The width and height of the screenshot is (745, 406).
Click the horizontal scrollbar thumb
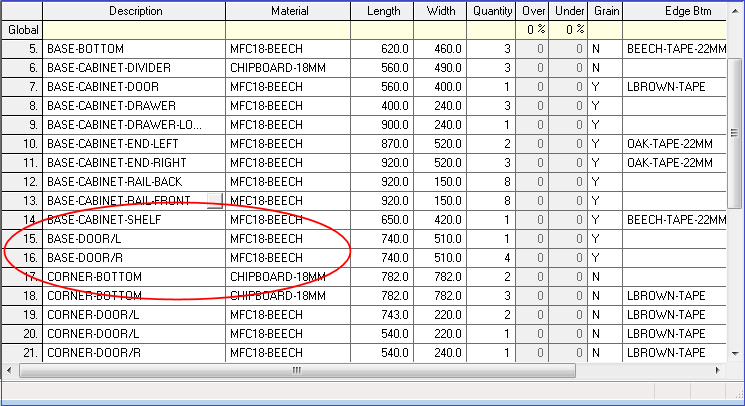point(297,370)
